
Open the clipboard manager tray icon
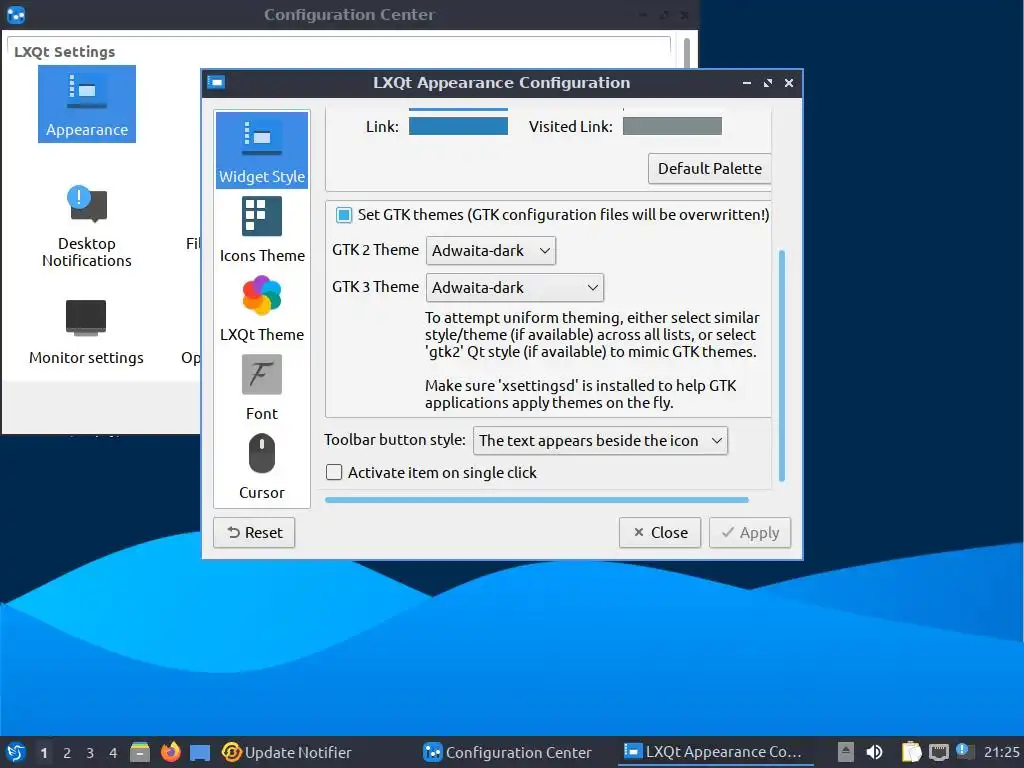[x=912, y=752]
